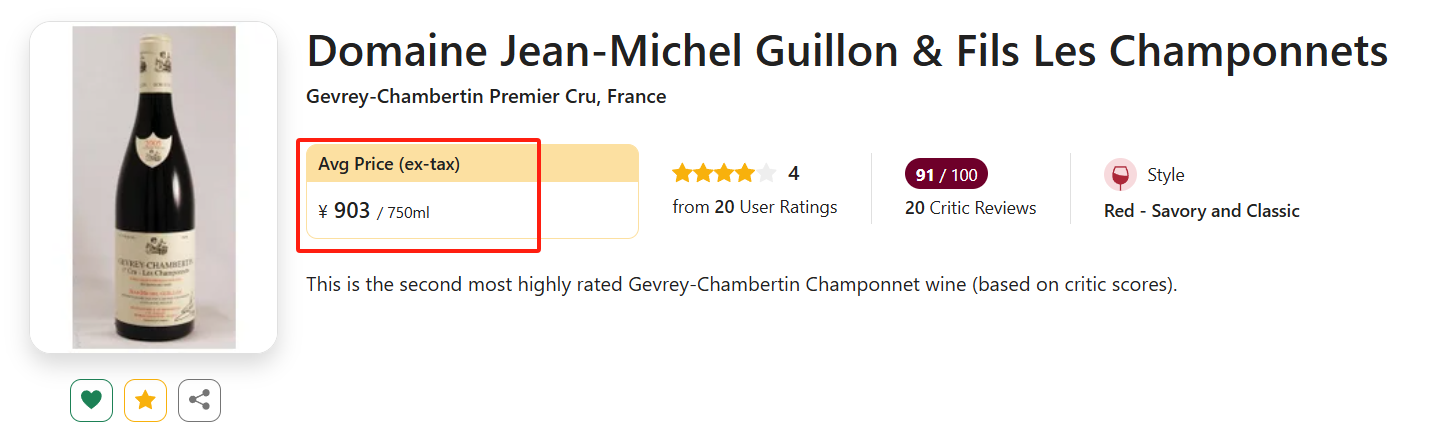Viewport: 1431px width, 445px height.
Task: Click the second most highly rated description
Action: 741,285
